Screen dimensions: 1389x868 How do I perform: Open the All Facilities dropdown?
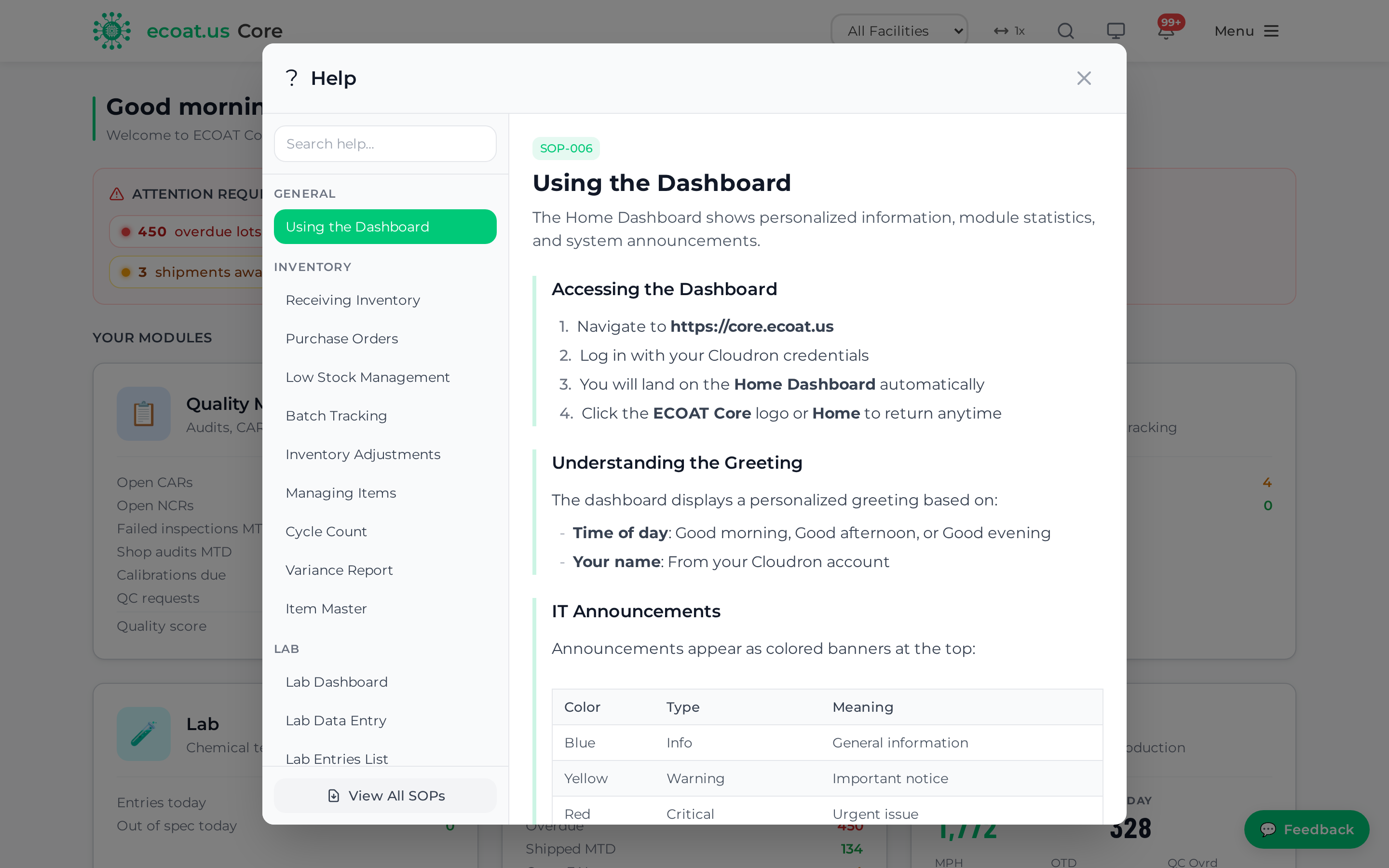point(899,31)
